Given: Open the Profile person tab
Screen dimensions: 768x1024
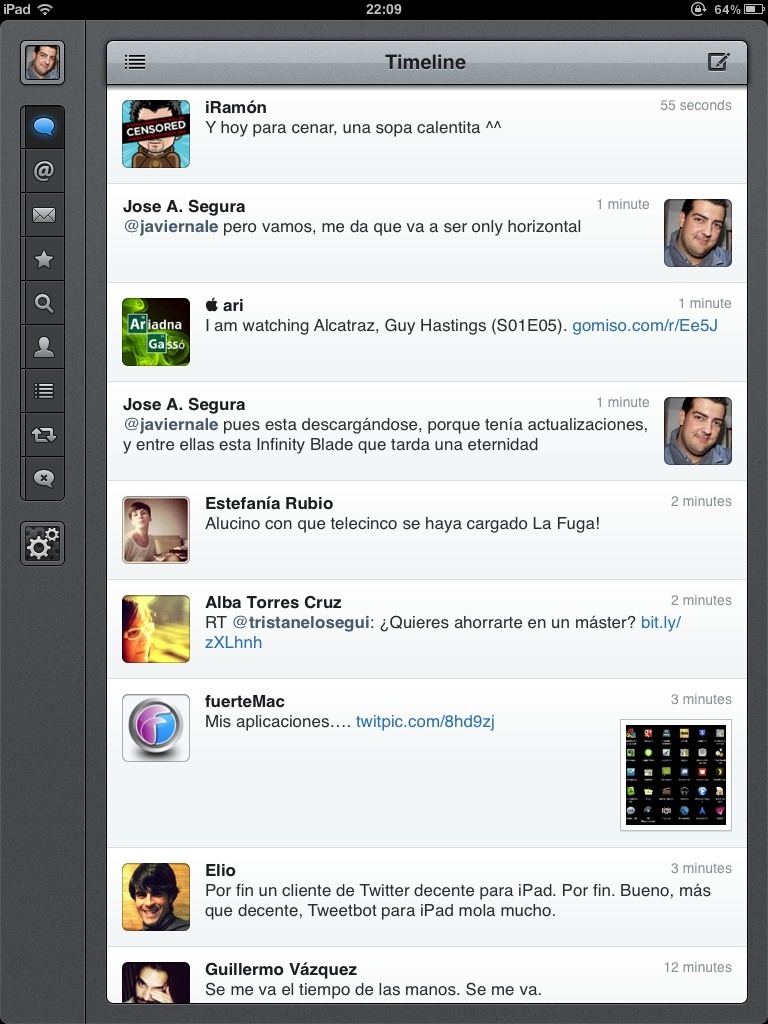Looking at the screenshot, I should coord(43,348).
